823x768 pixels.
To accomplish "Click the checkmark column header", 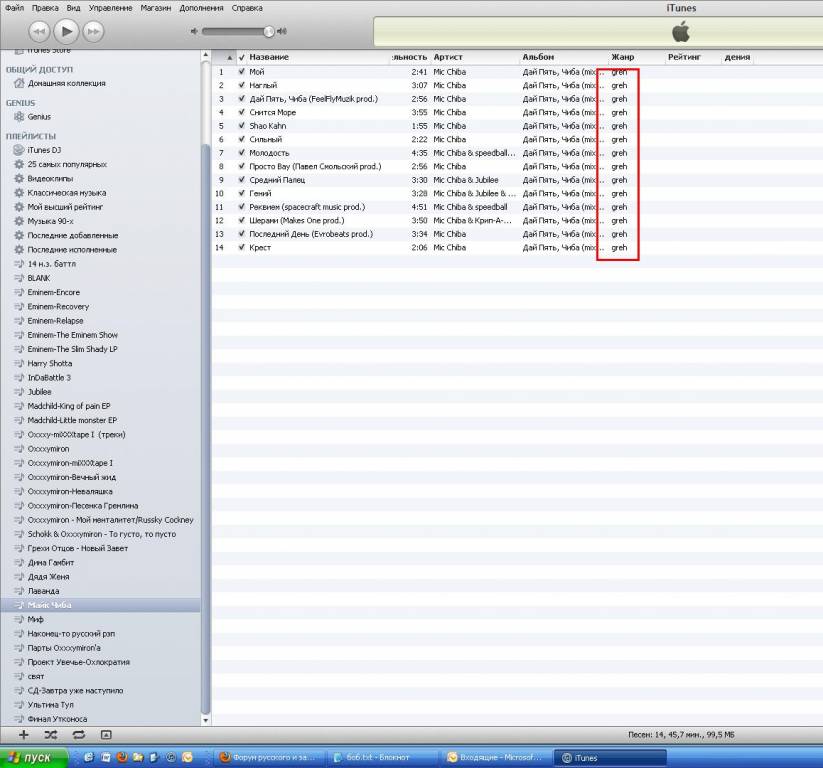I will (241, 57).
